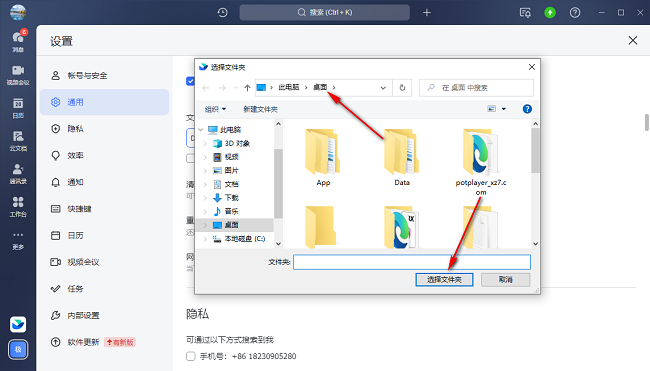Viewport: 650px width, 371px height.
Task: Click the file list vertical scrollbar thumb
Action: pyautogui.click(x=535, y=150)
